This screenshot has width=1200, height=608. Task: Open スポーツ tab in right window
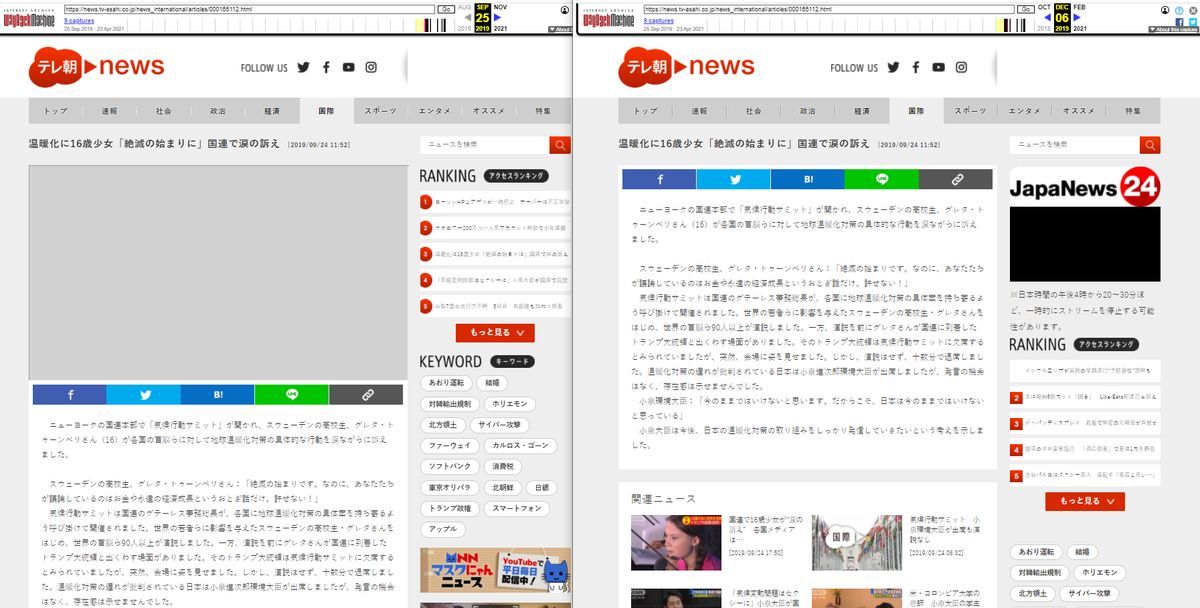point(970,111)
